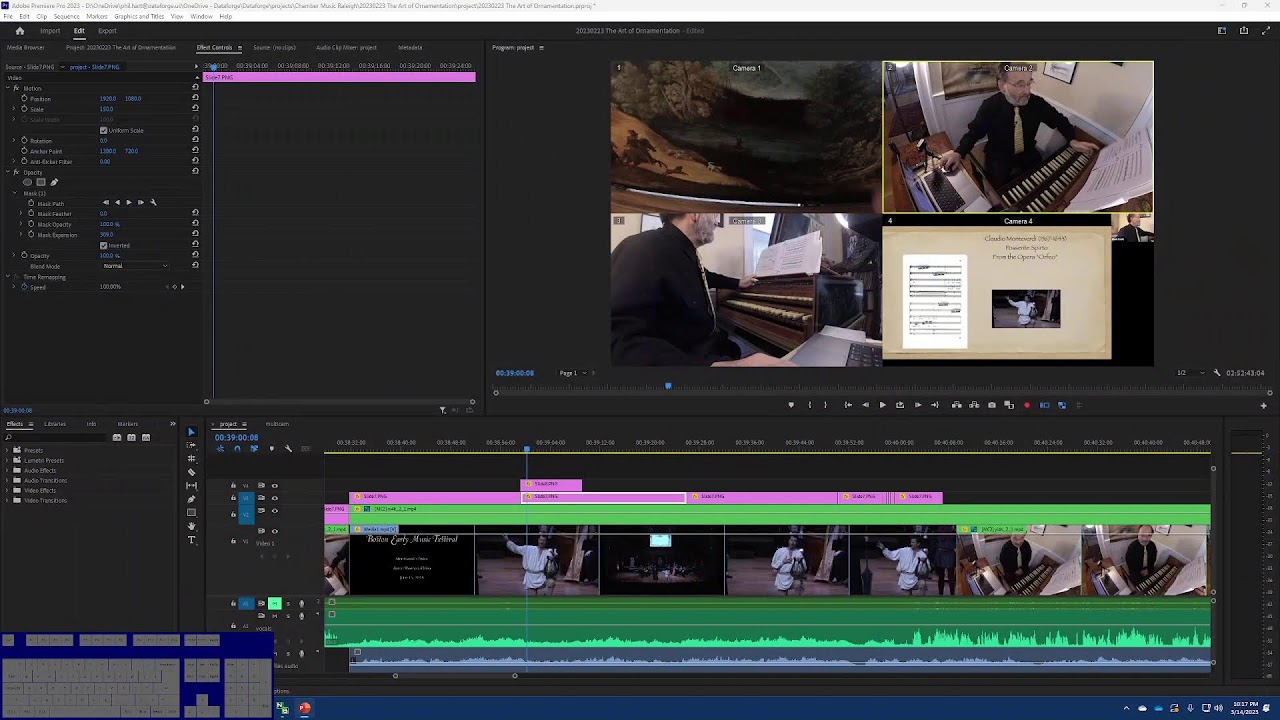Open the Import workspace
The height and width of the screenshot is (720, 1280).
tap(50, 31)
